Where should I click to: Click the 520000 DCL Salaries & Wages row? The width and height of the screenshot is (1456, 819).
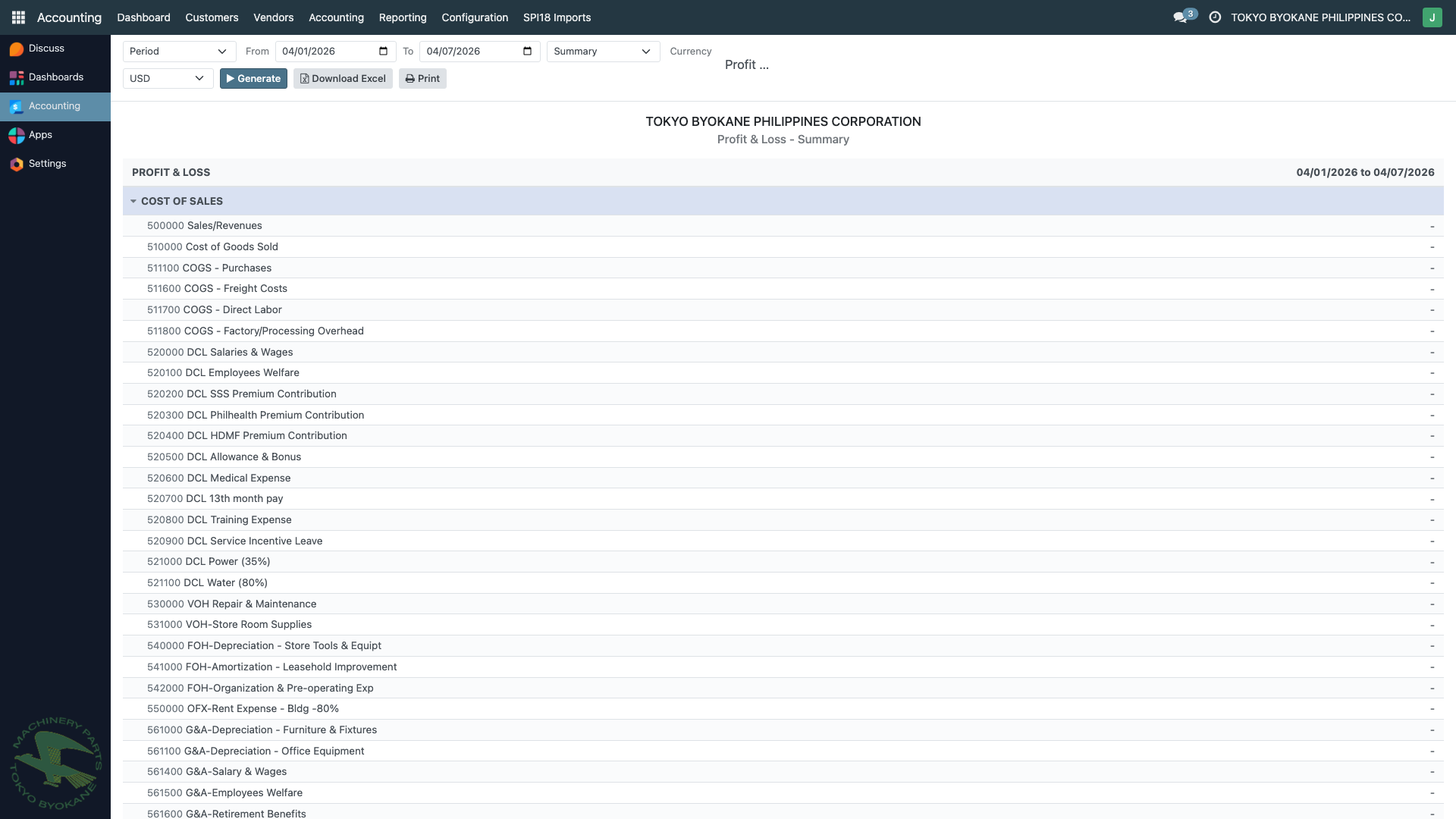[x=240, y=352]
